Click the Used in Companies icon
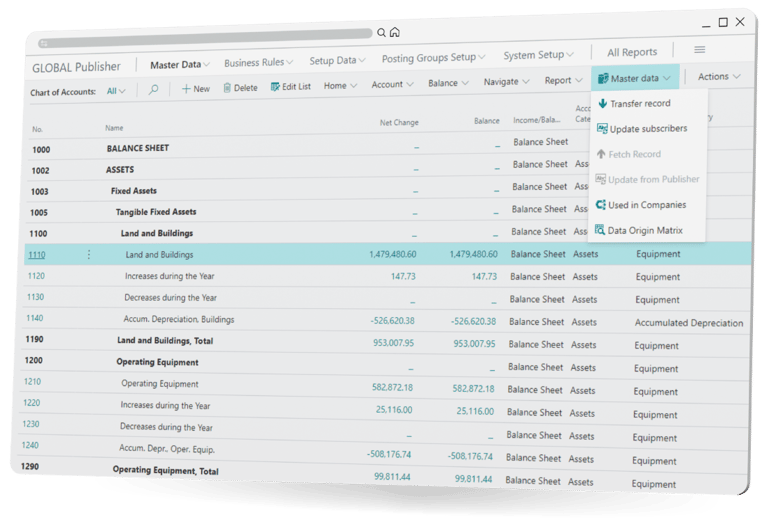The width and height of the screenshot is (769, 526). click(x=600, y=204)
